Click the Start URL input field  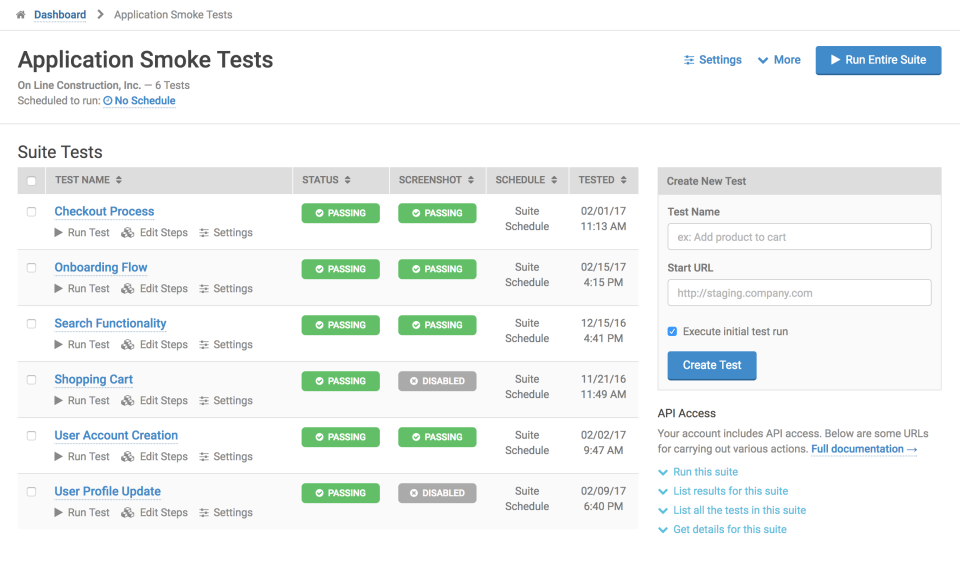coord(798,292)
